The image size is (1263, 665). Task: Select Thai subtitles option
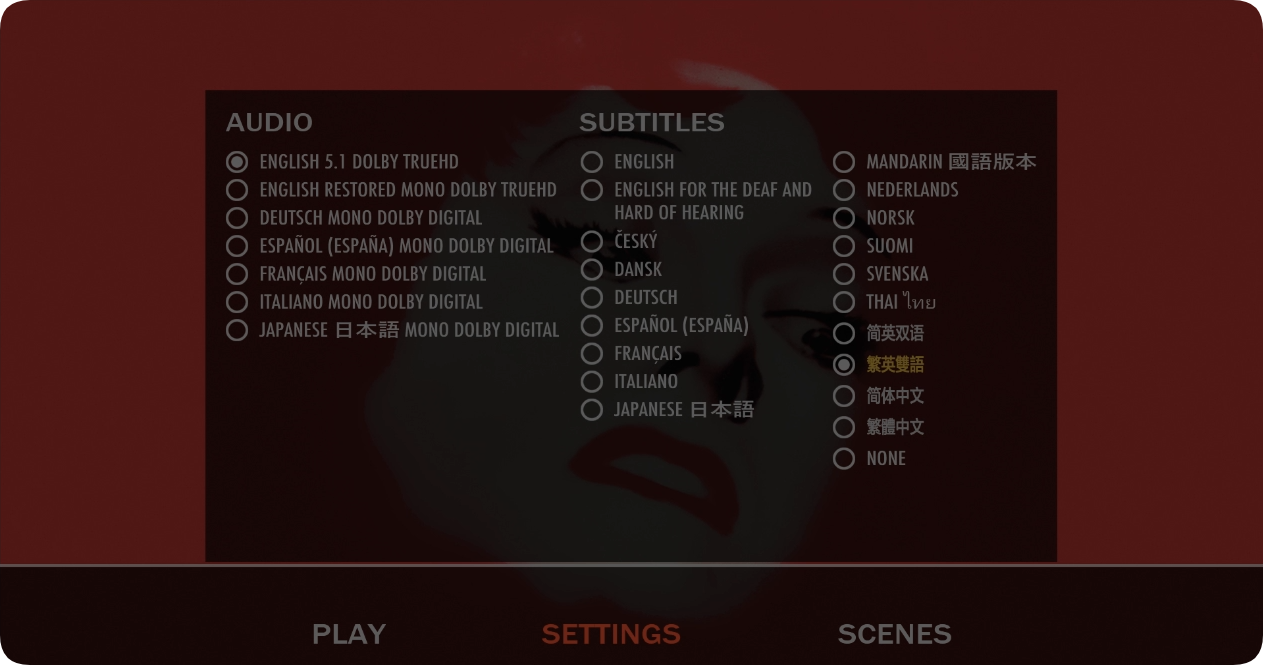pyautogui.click(x=885, y=302)
